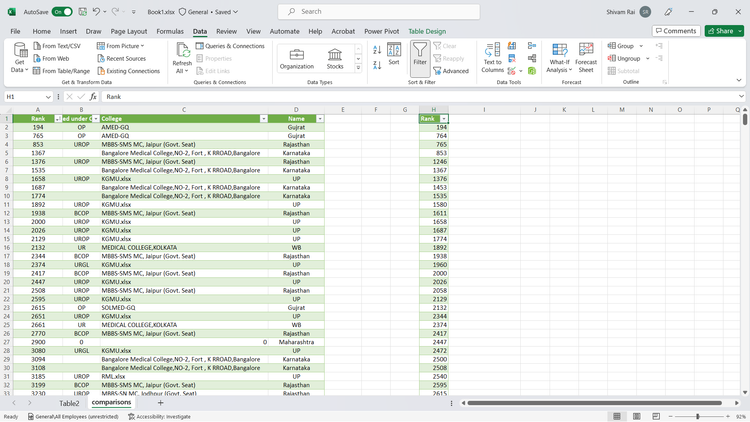Expand the formula bar
750x422 pixels.
(x=741, y=97)
